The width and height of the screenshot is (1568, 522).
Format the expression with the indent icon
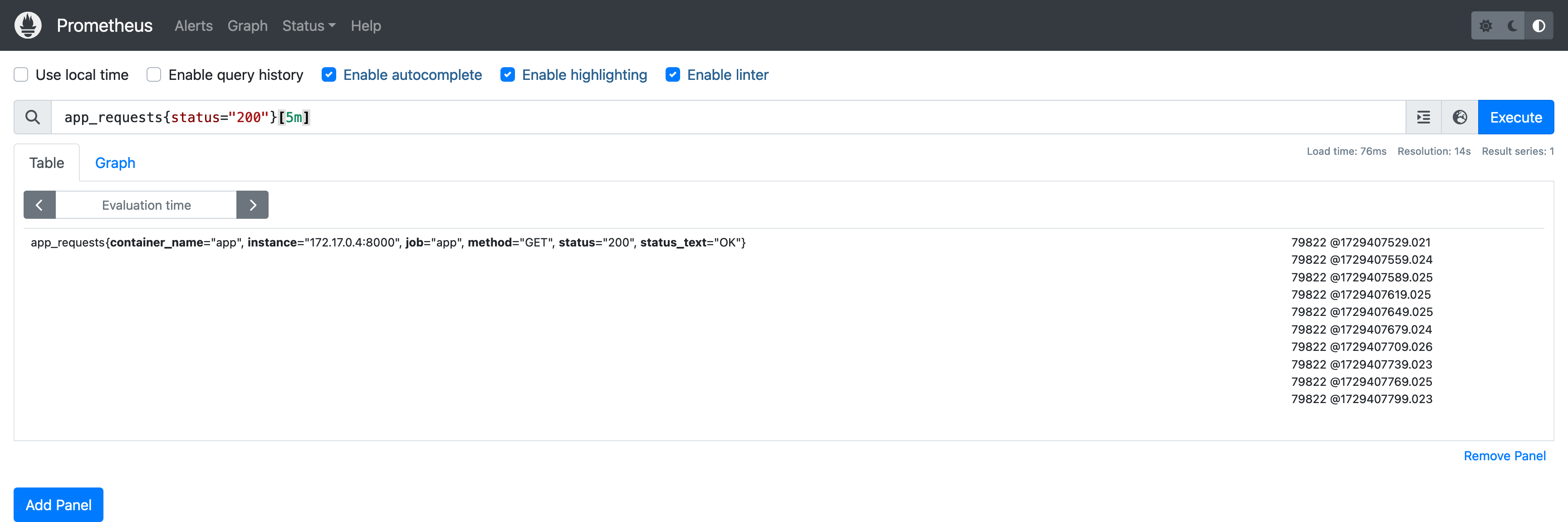tap(1423, 117)
